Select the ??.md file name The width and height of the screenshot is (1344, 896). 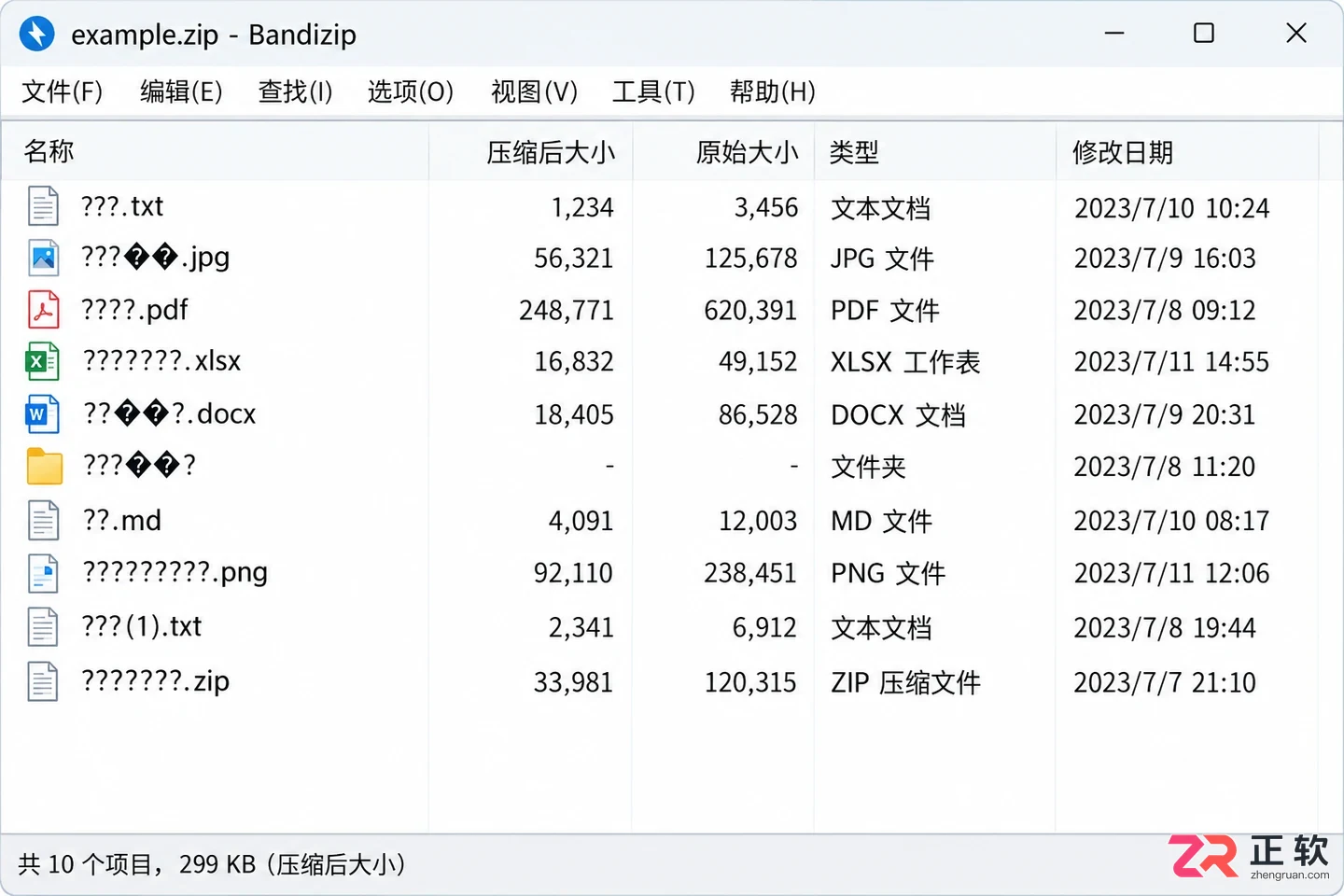[x=121, y=520]
